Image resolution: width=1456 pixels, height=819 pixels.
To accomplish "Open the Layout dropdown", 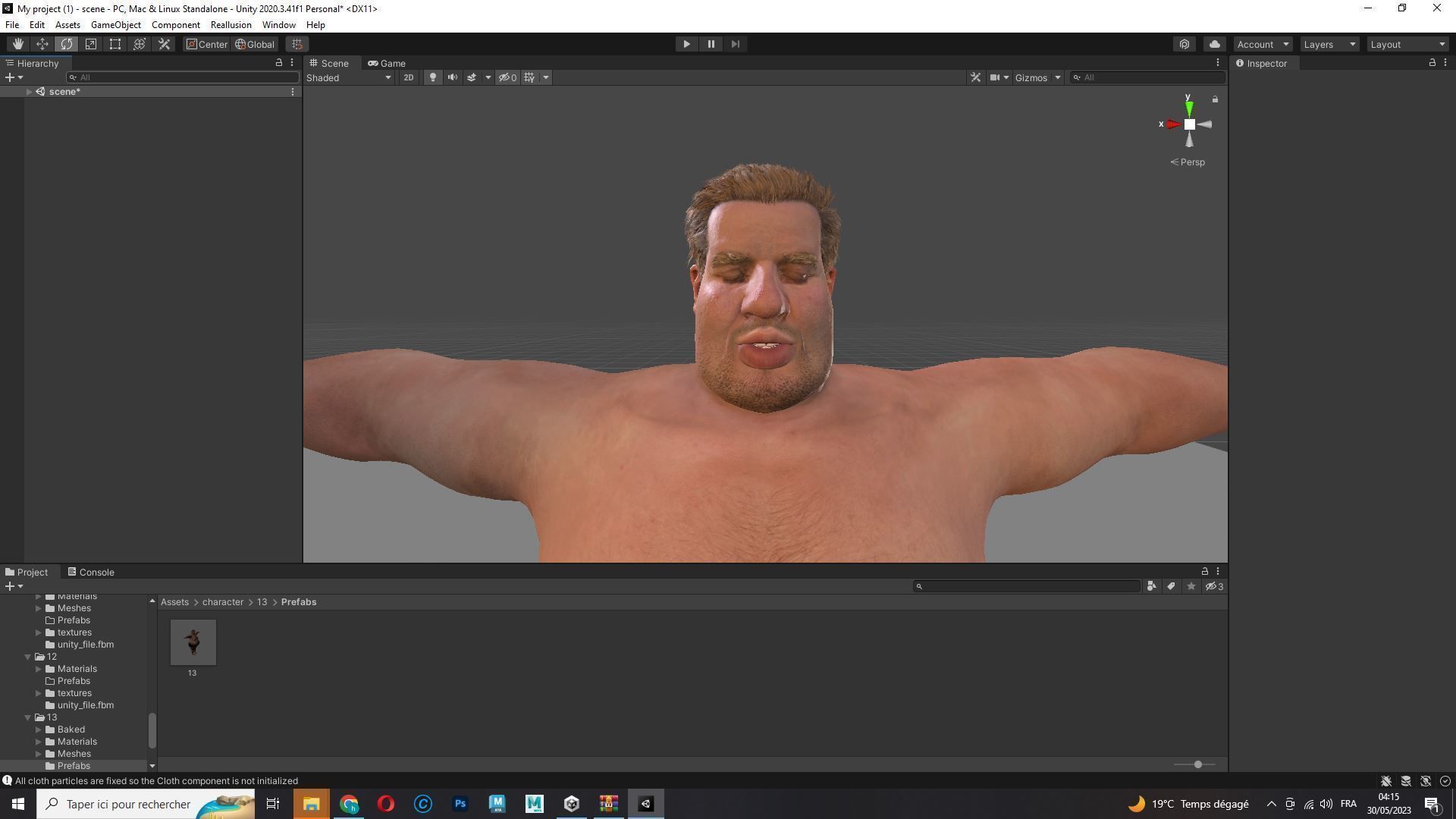I will coord(1408,44).
